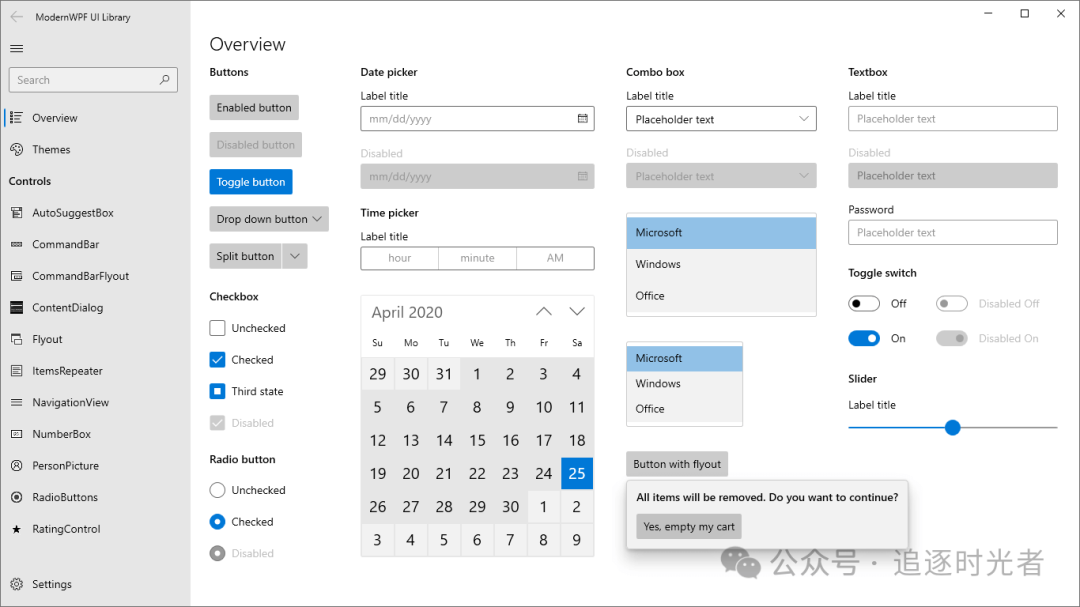Viewport: 1080px width, 607px height.
Task: Turn on the Off toggle switch
Action: 864,302
